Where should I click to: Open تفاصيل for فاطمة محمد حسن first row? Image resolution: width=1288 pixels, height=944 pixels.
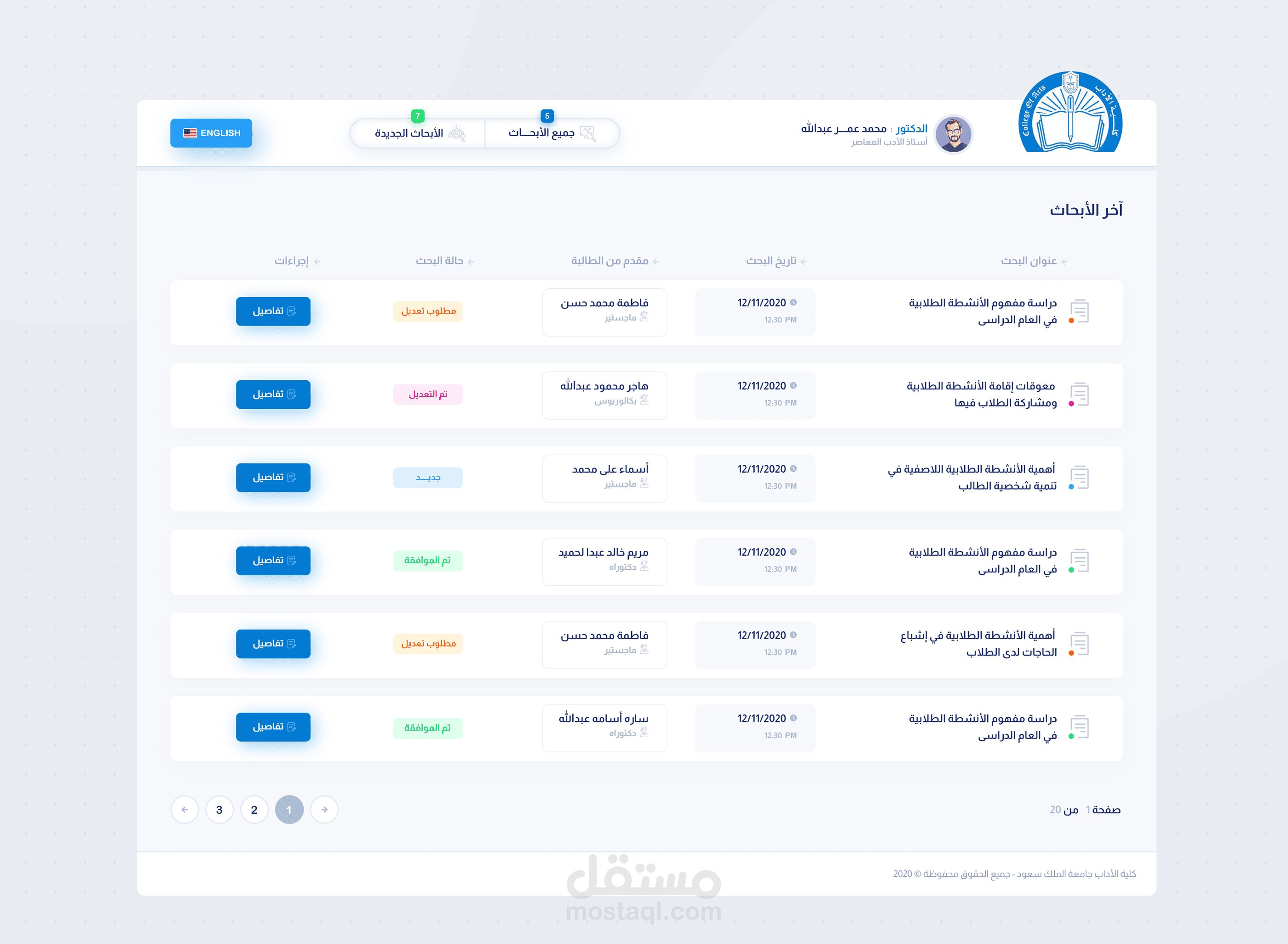click(273, 311)
